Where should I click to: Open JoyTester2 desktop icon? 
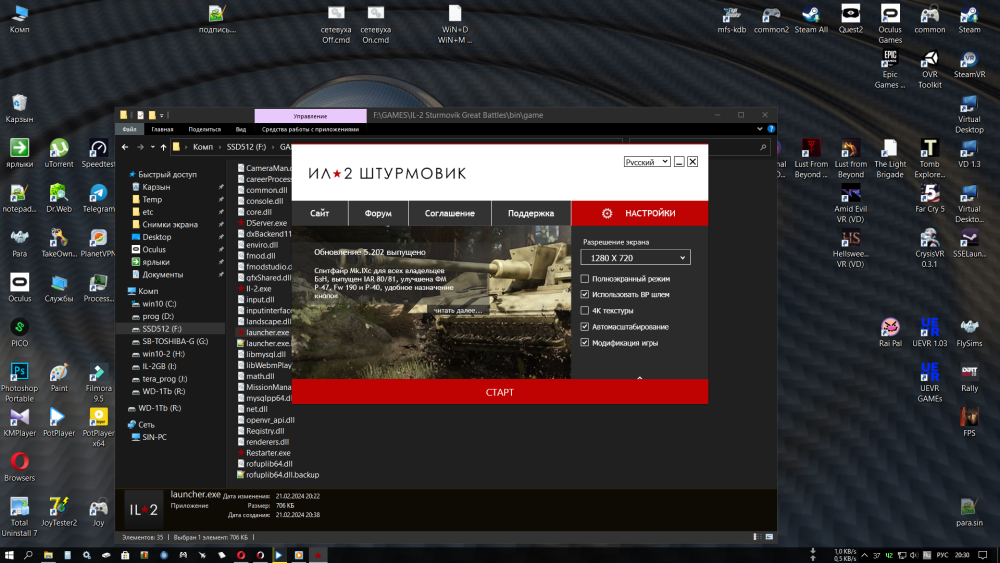tap(59, 512)
